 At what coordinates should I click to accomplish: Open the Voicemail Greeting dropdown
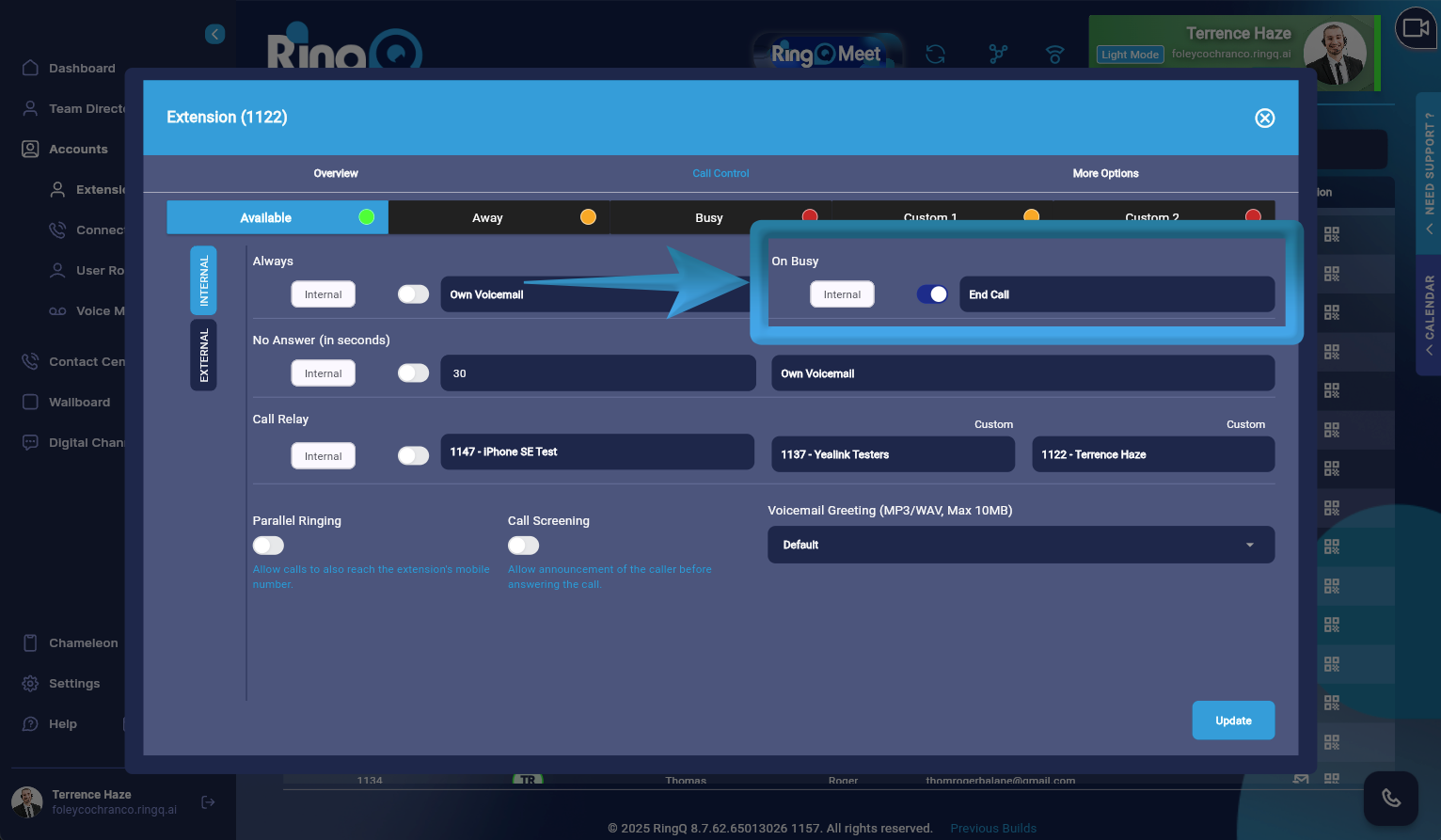[1021, 545]
